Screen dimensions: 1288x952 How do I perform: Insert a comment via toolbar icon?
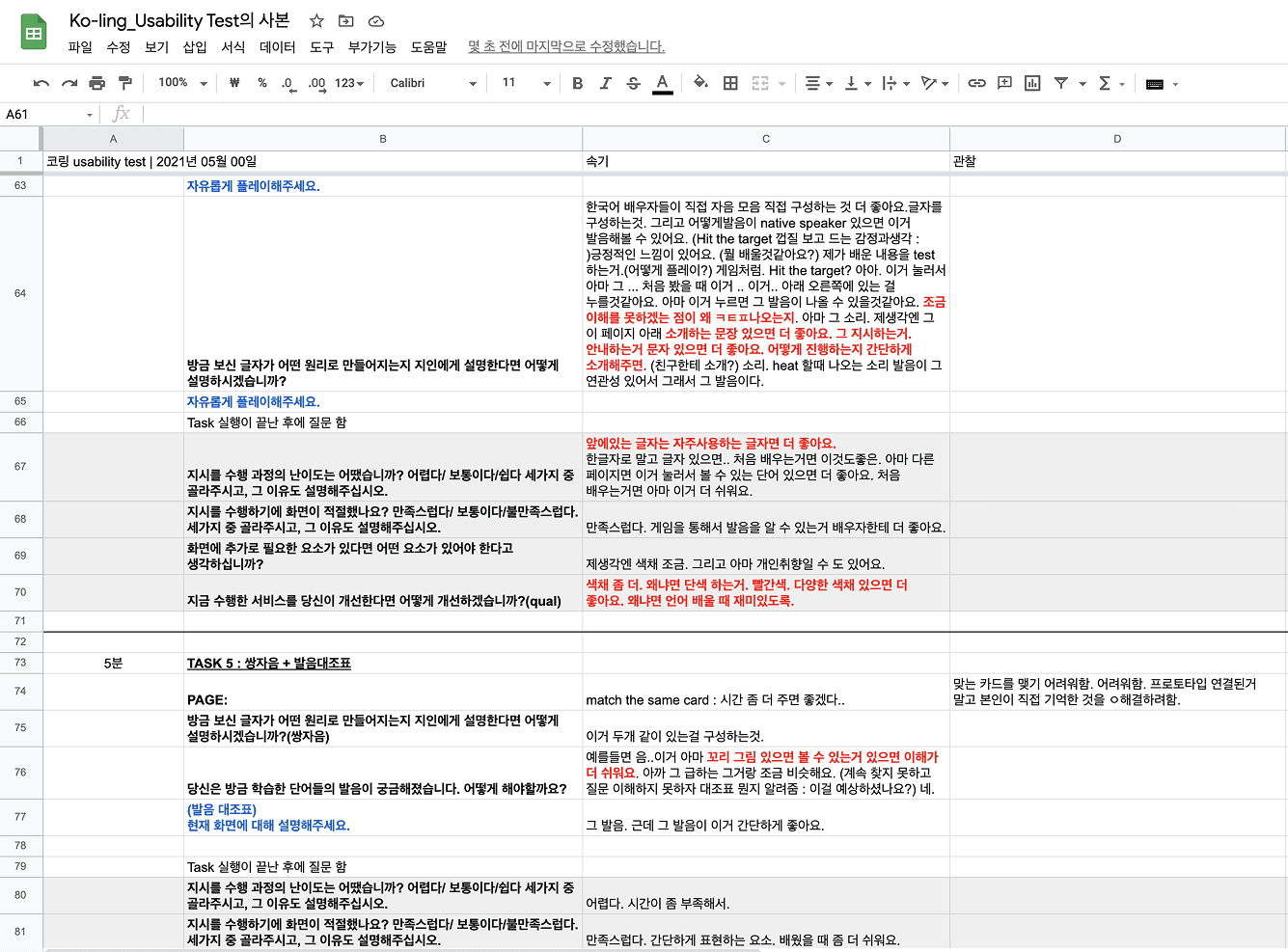[1004, 84]
